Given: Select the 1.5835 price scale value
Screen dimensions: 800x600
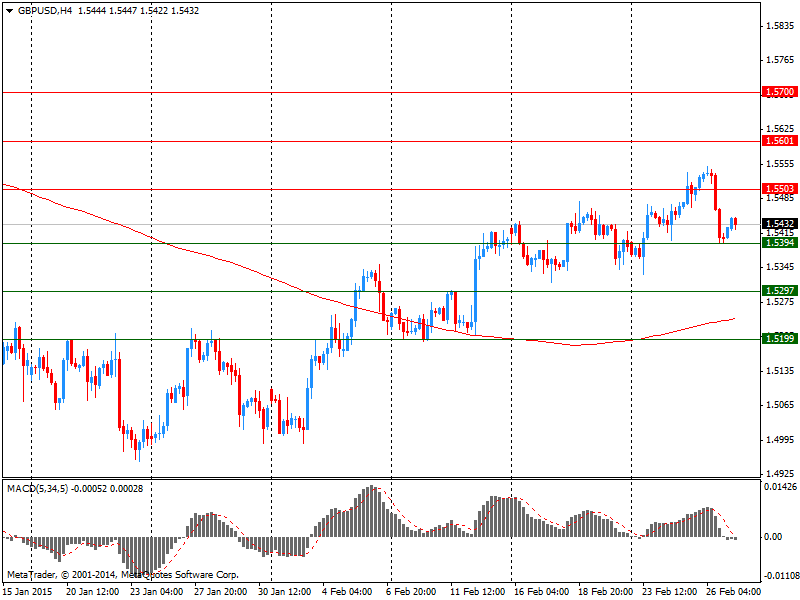Looking at the screenshot, I should point(781,26).
